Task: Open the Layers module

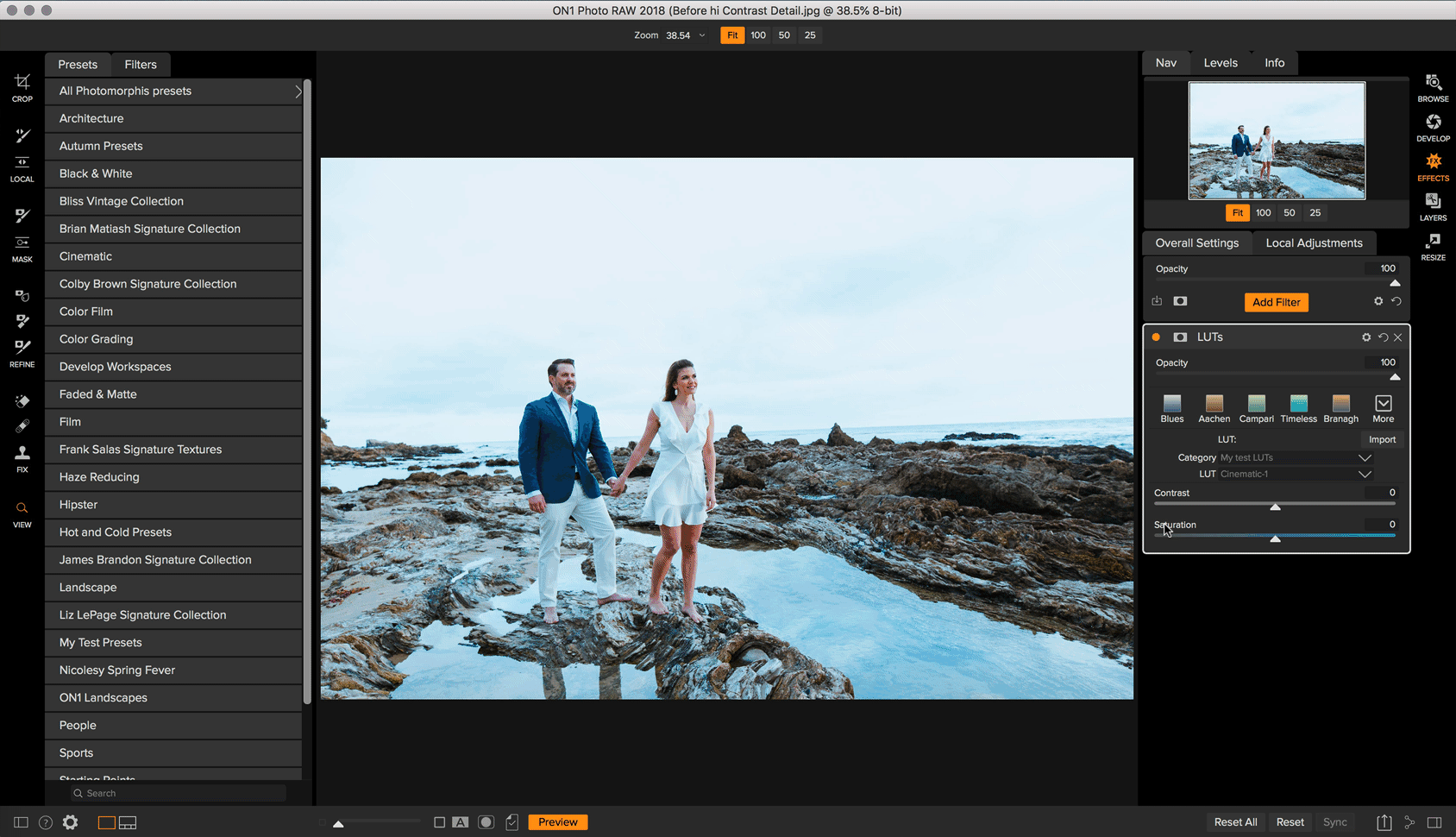Action: [1433, 207]
